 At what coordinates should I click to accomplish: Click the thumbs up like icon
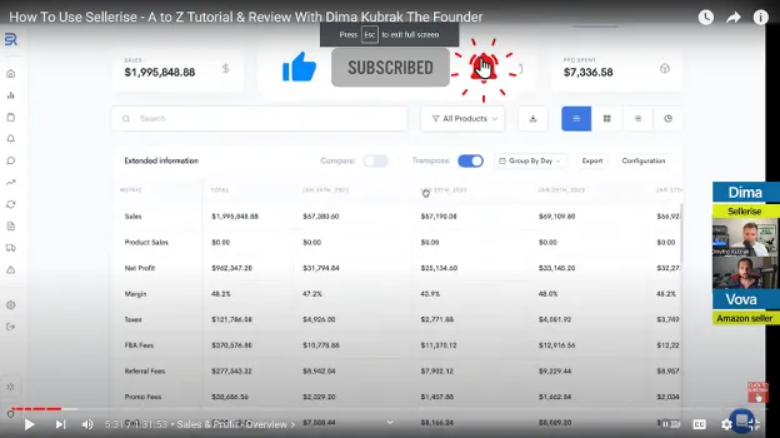tap(299, 67)
